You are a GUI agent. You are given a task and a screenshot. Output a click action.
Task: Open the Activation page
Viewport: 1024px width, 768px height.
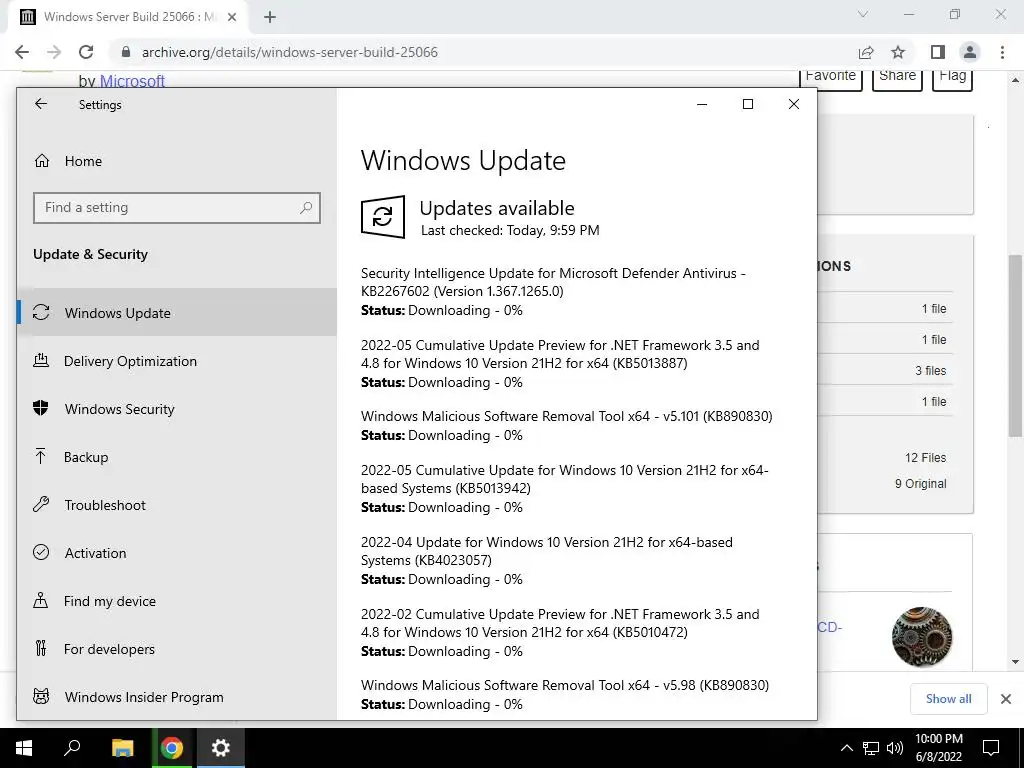point(176,553)
